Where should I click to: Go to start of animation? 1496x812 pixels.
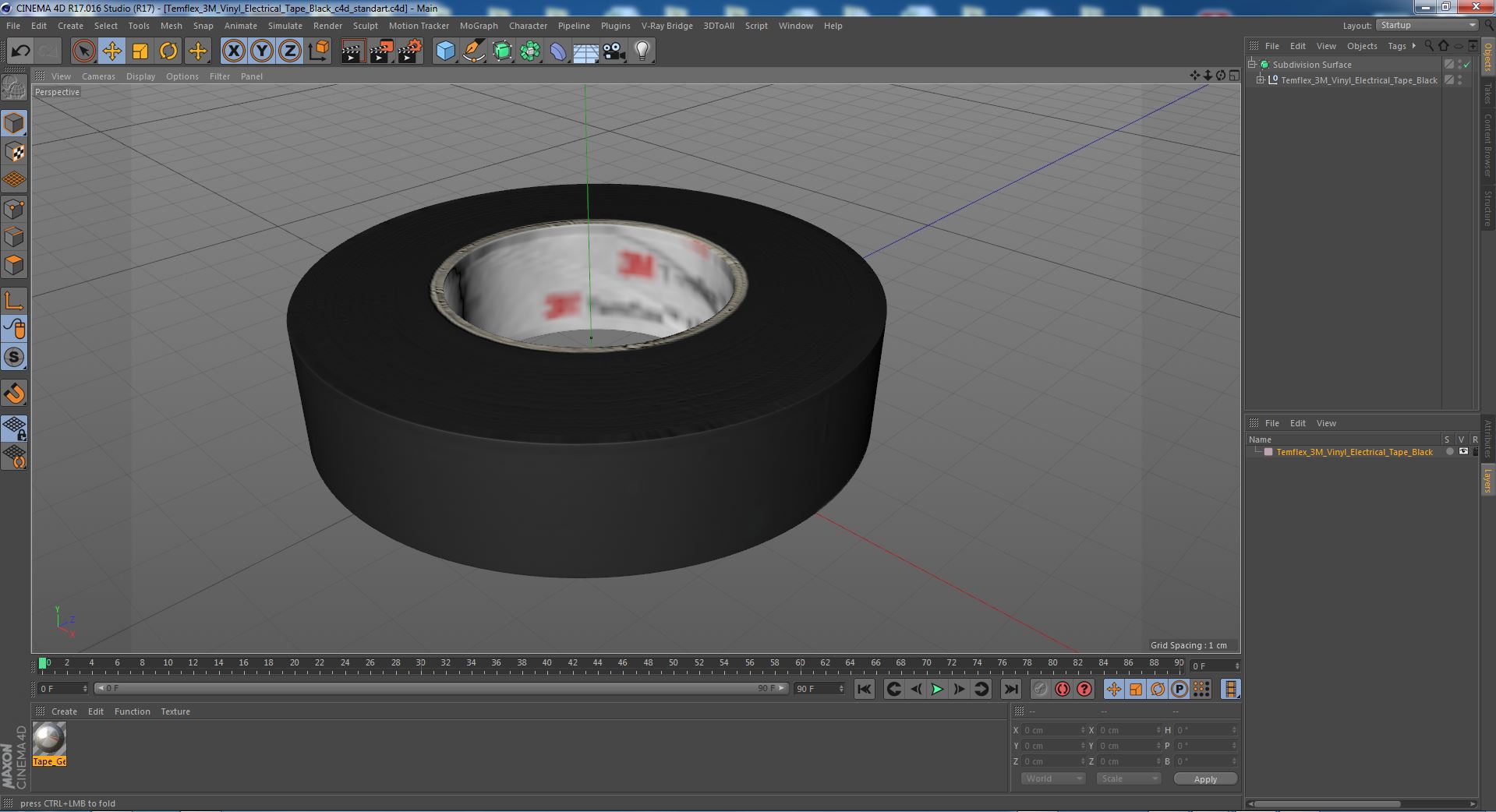[864, 689]
